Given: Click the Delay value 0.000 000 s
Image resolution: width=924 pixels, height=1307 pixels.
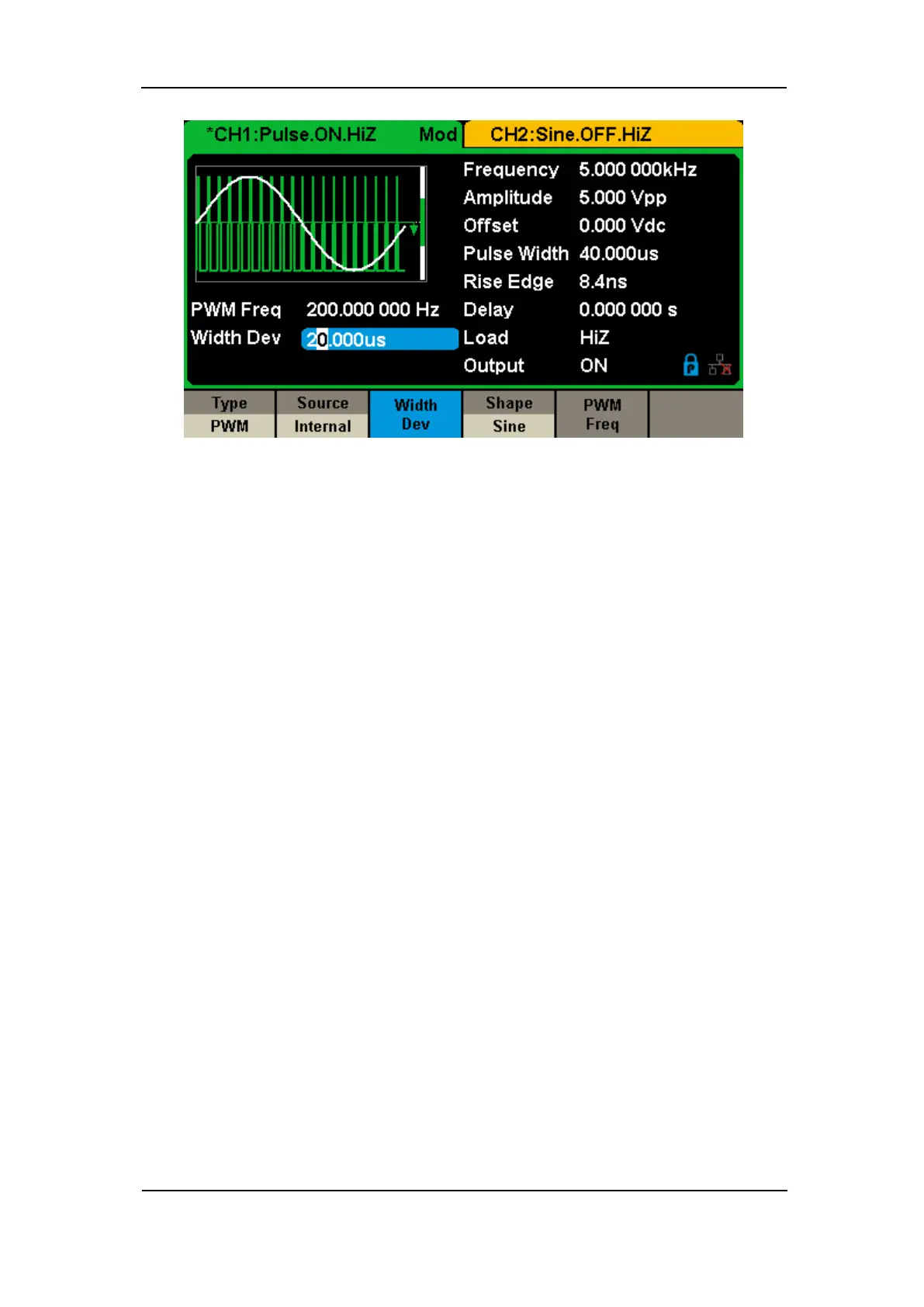Looking at the screenshot, I should [628, 310].
